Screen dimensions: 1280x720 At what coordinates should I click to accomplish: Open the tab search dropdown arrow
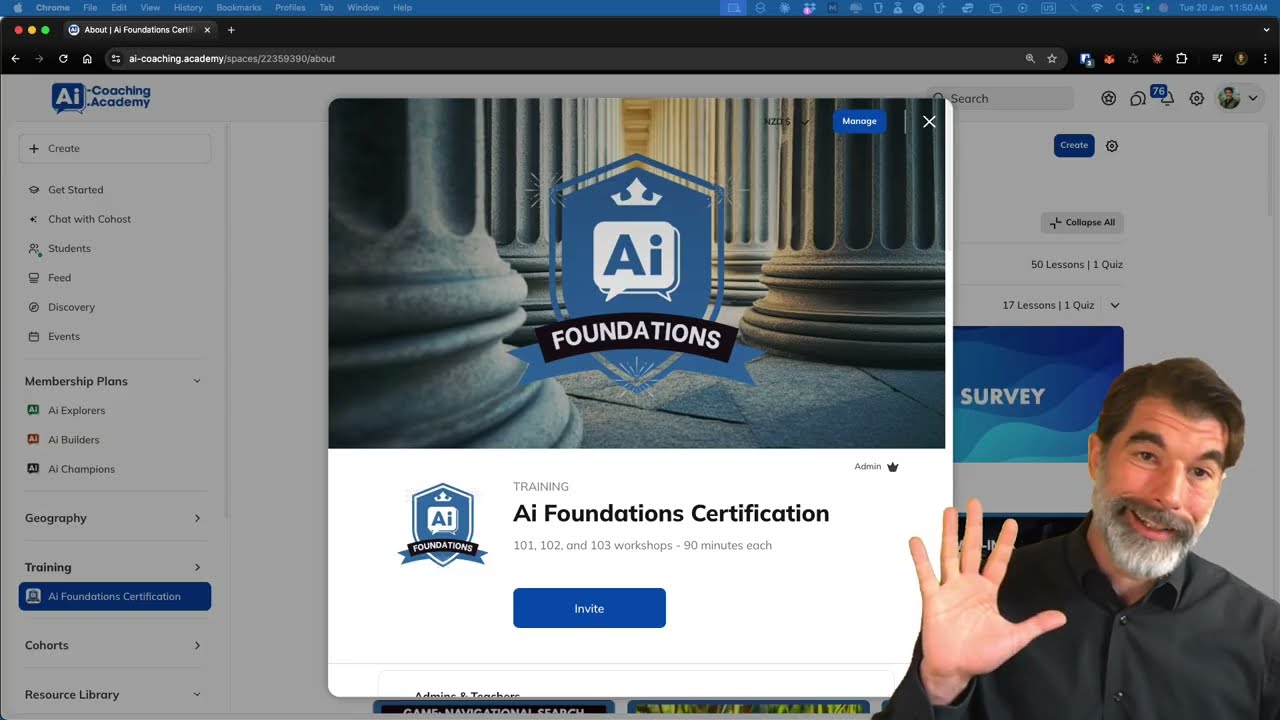(x=1265, y=30)
